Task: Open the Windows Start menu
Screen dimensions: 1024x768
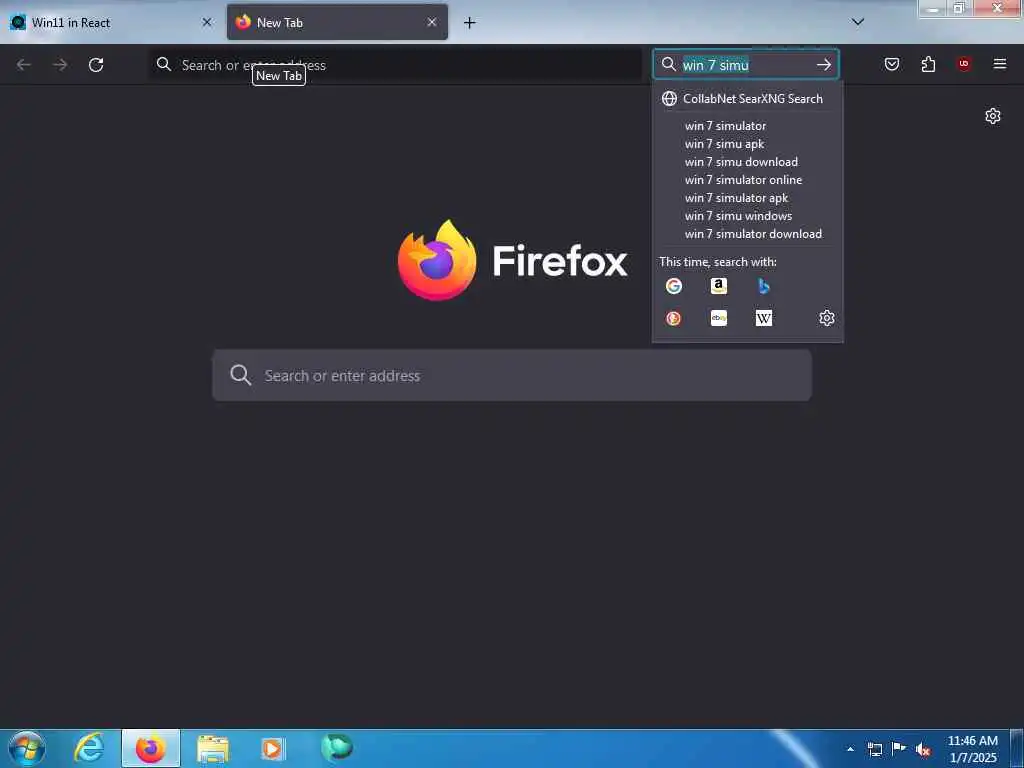Action: 26,748
